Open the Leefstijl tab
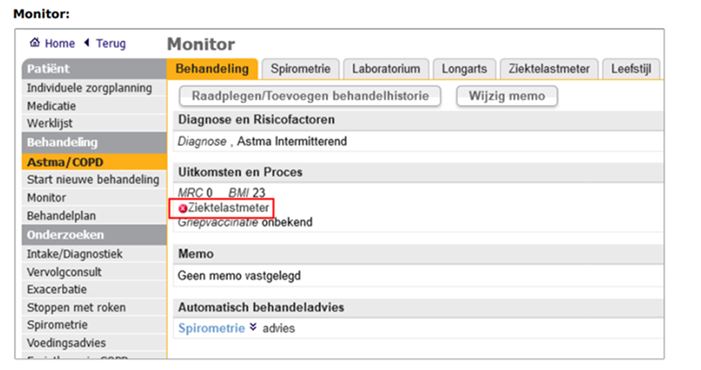 click(631, 69)
